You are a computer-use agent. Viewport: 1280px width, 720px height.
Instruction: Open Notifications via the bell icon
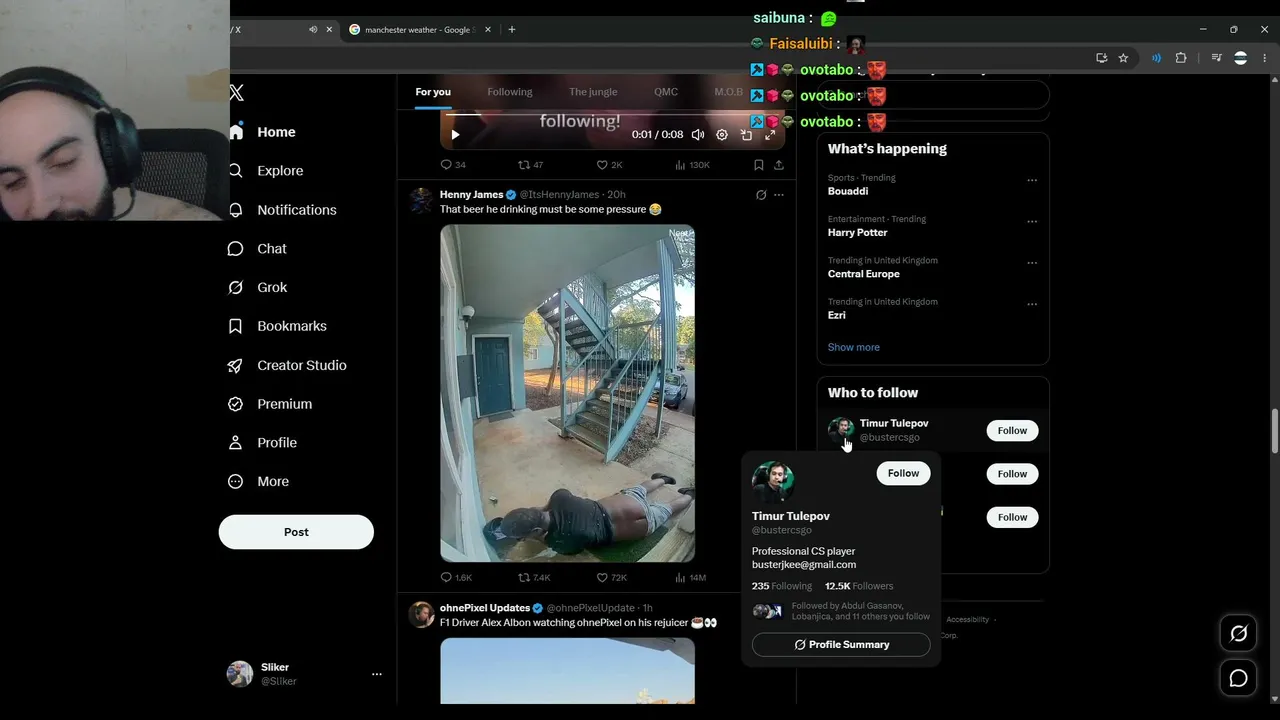(236, 210)
